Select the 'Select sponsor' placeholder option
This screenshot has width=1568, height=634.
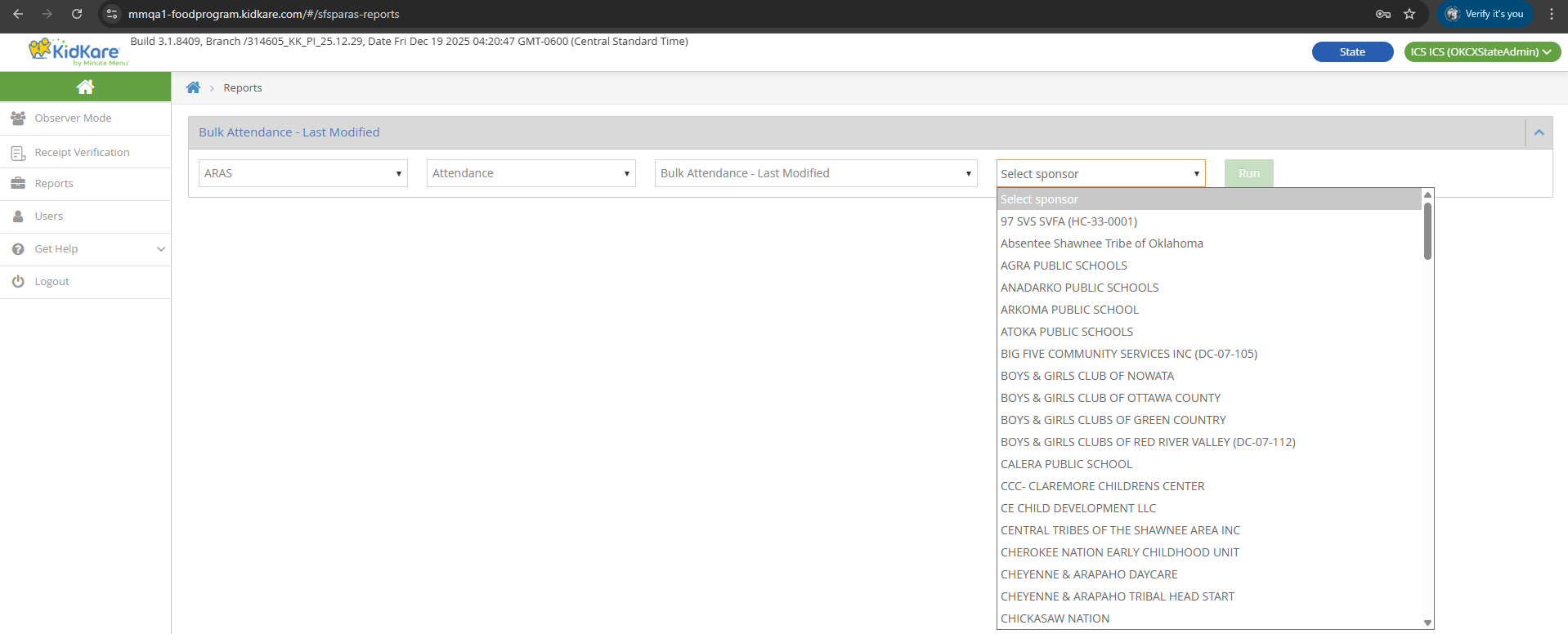1209,199
